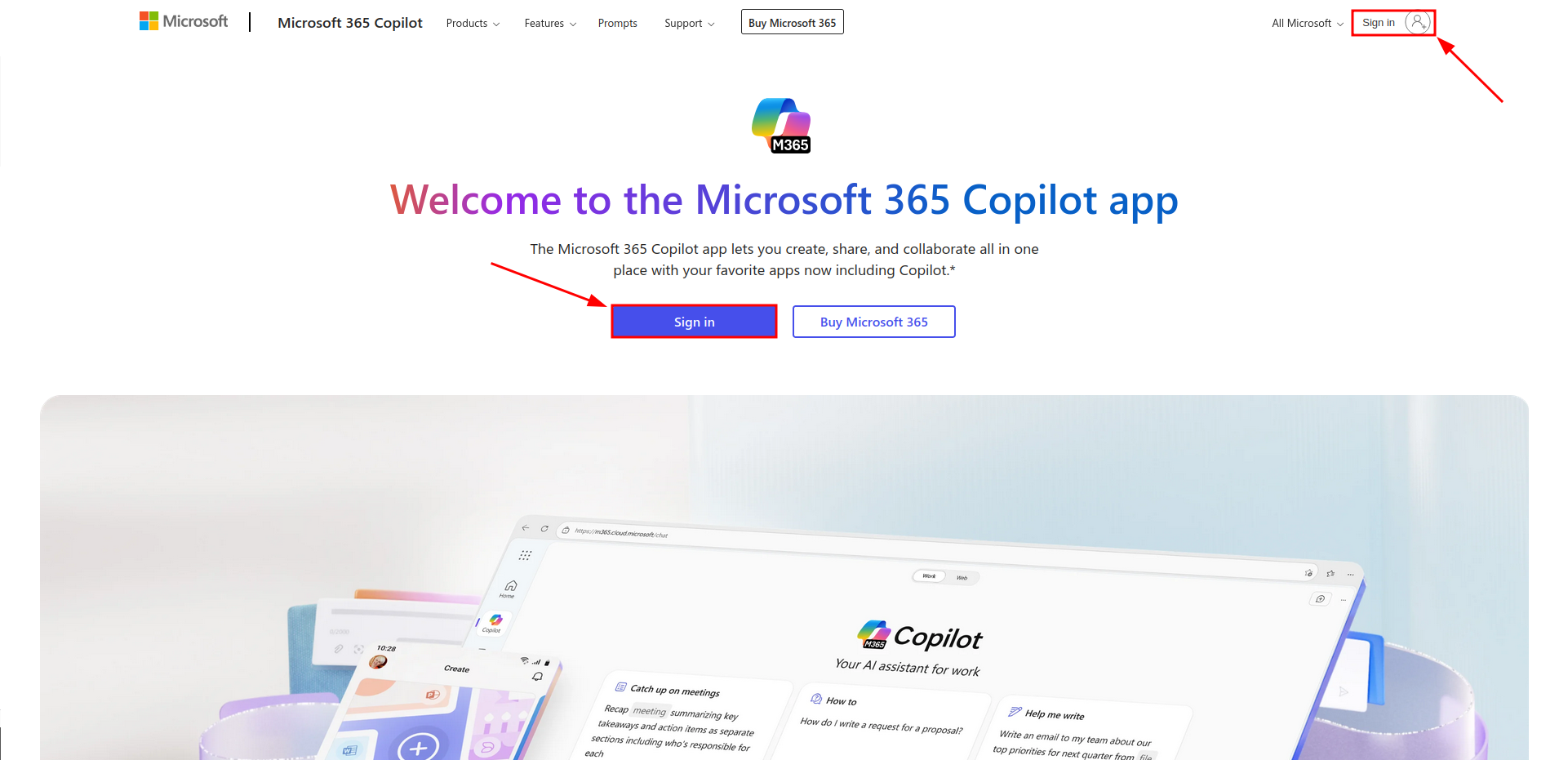Screen dimensions: 1568x760
Task: Click the app launcher grid icon in mockup
Action: 525,555
